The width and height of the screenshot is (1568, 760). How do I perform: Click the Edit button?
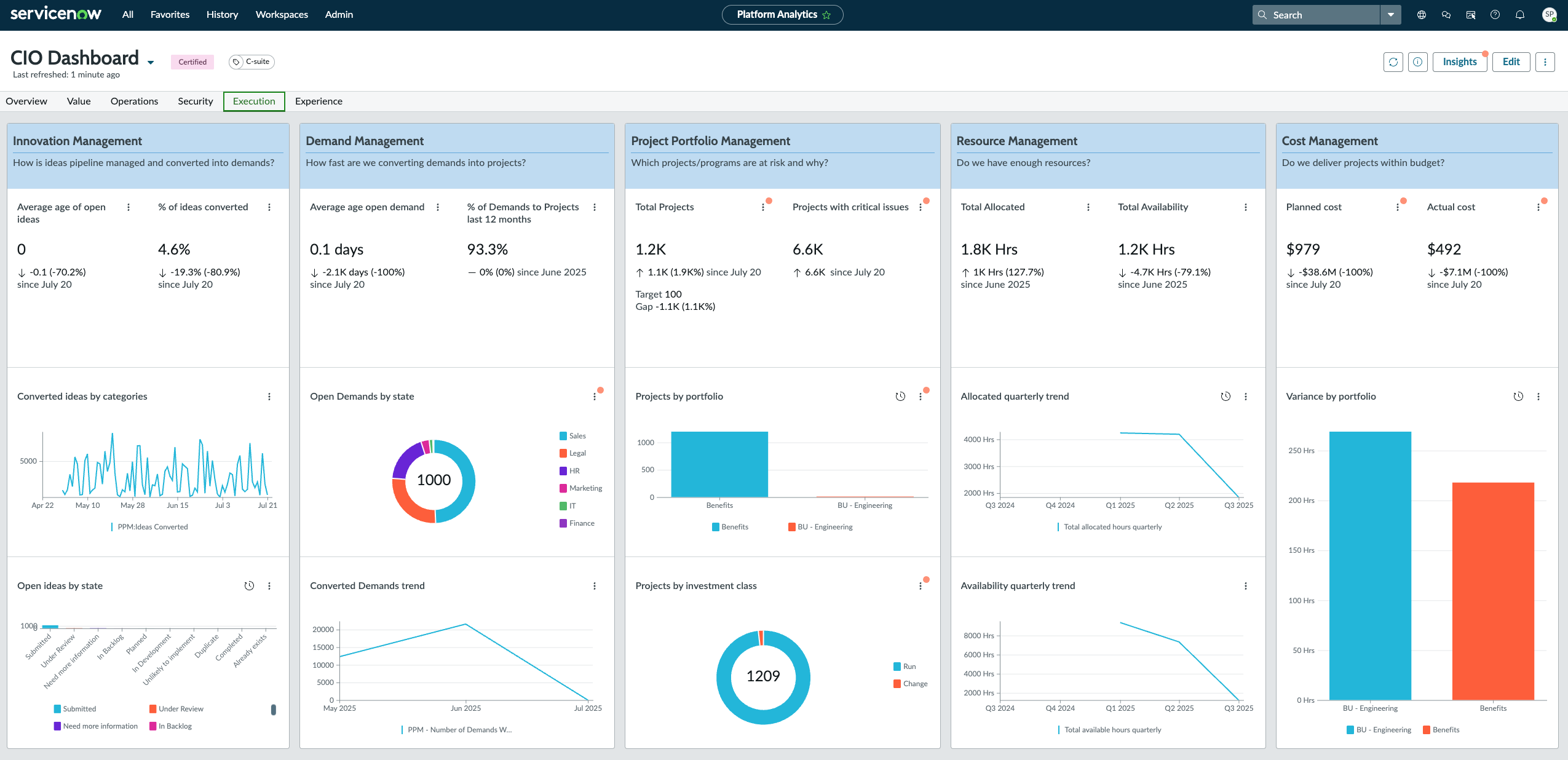1511,62
